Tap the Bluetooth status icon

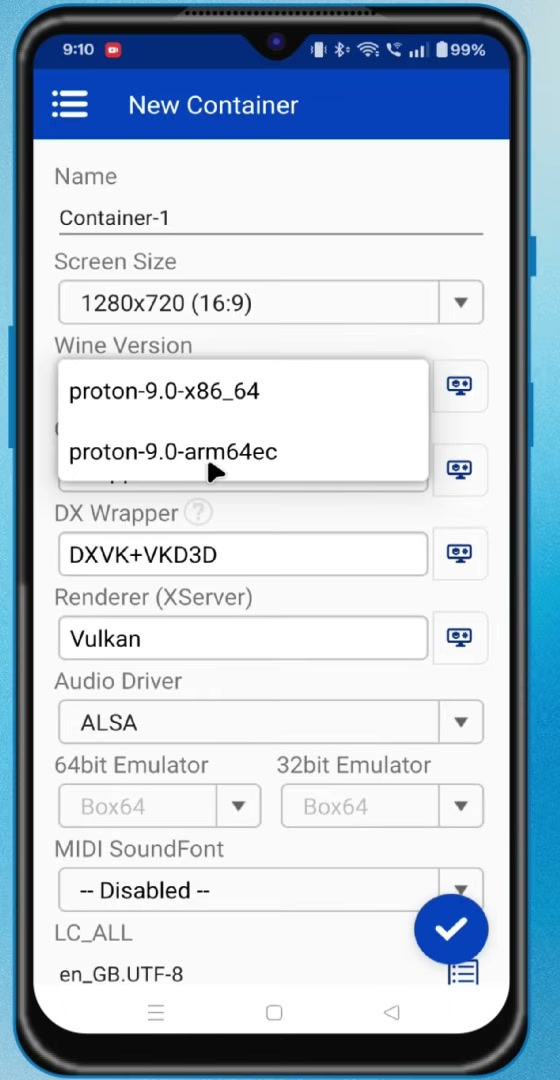pos(341,50)
